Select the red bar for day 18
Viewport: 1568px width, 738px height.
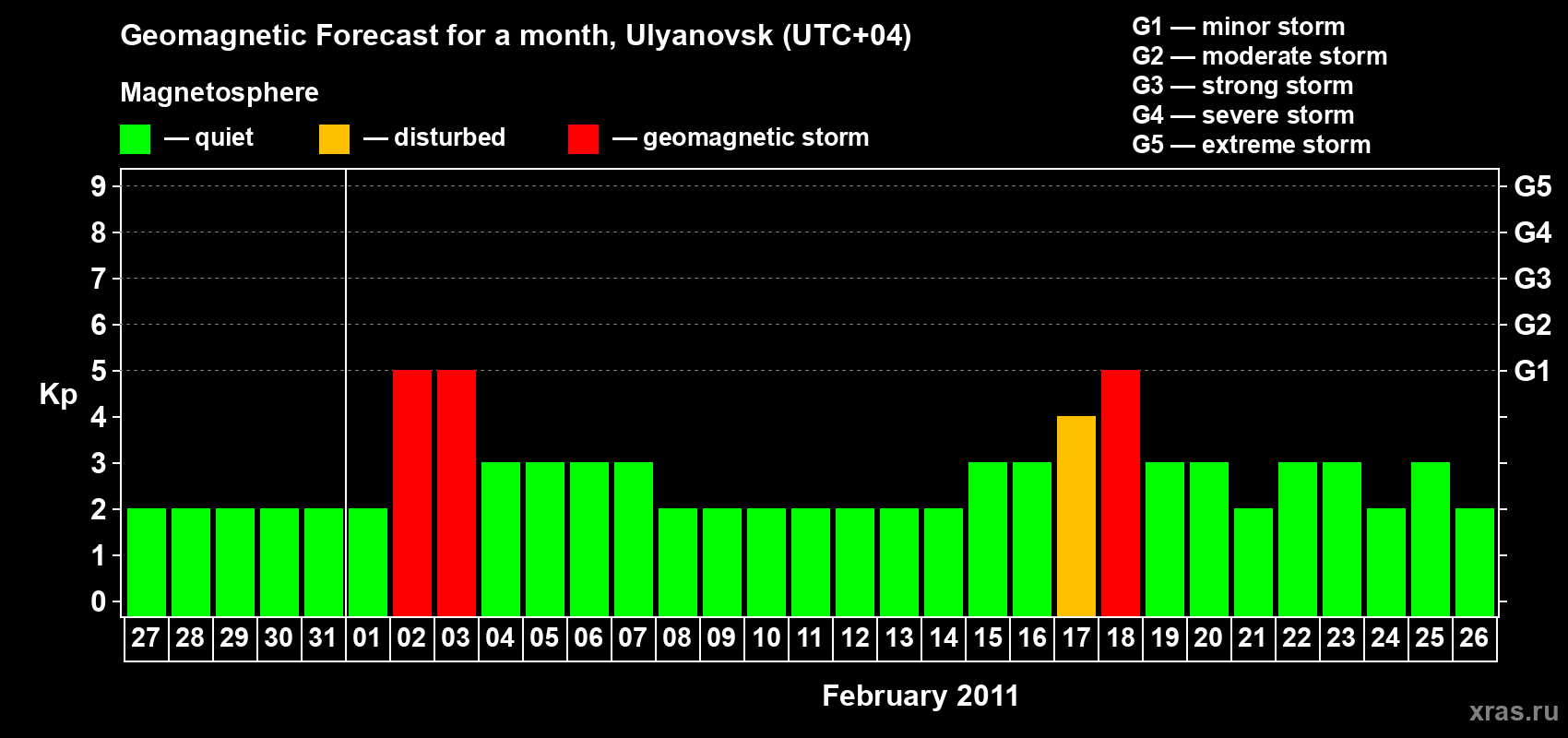1120,493
